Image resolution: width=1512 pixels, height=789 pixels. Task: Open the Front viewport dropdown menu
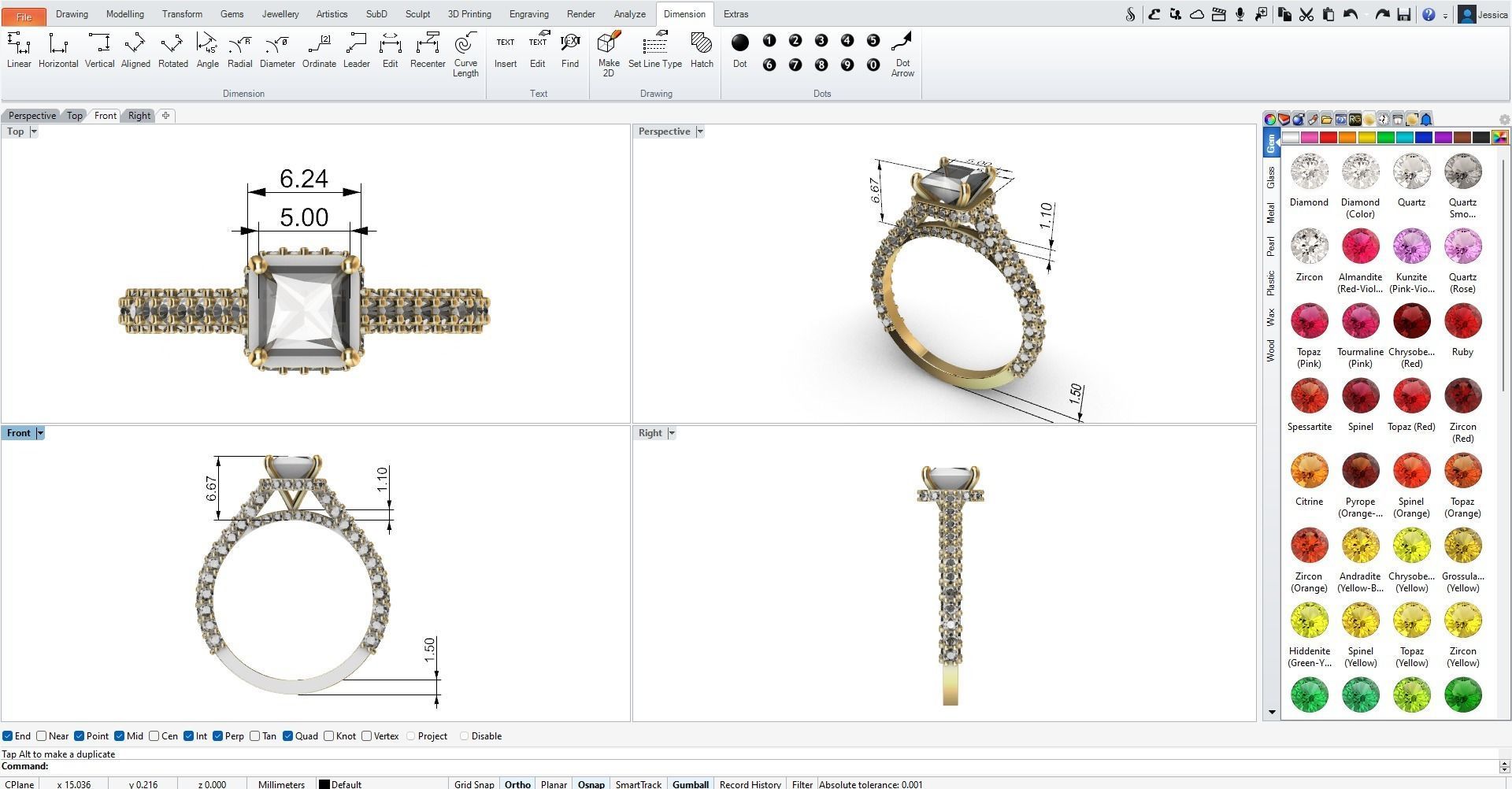(40, 433)
